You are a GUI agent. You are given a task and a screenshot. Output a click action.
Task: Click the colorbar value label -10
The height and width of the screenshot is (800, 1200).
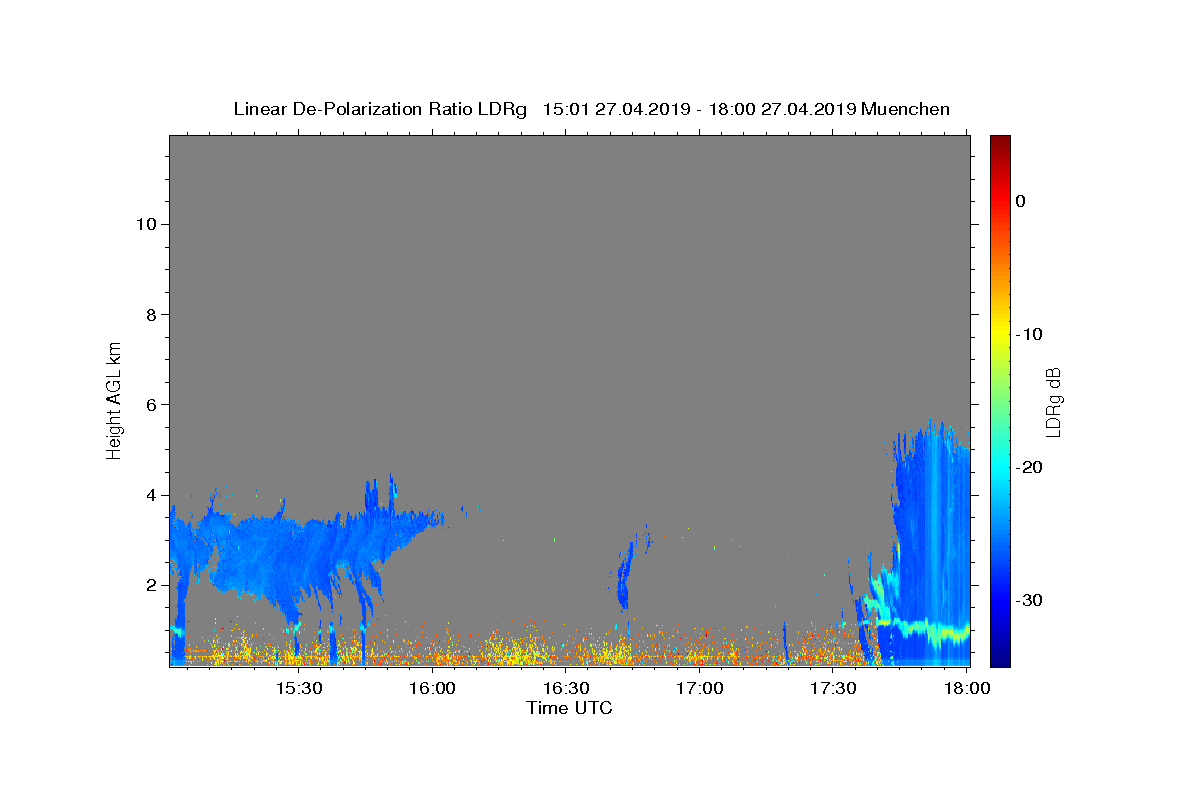1030,334
